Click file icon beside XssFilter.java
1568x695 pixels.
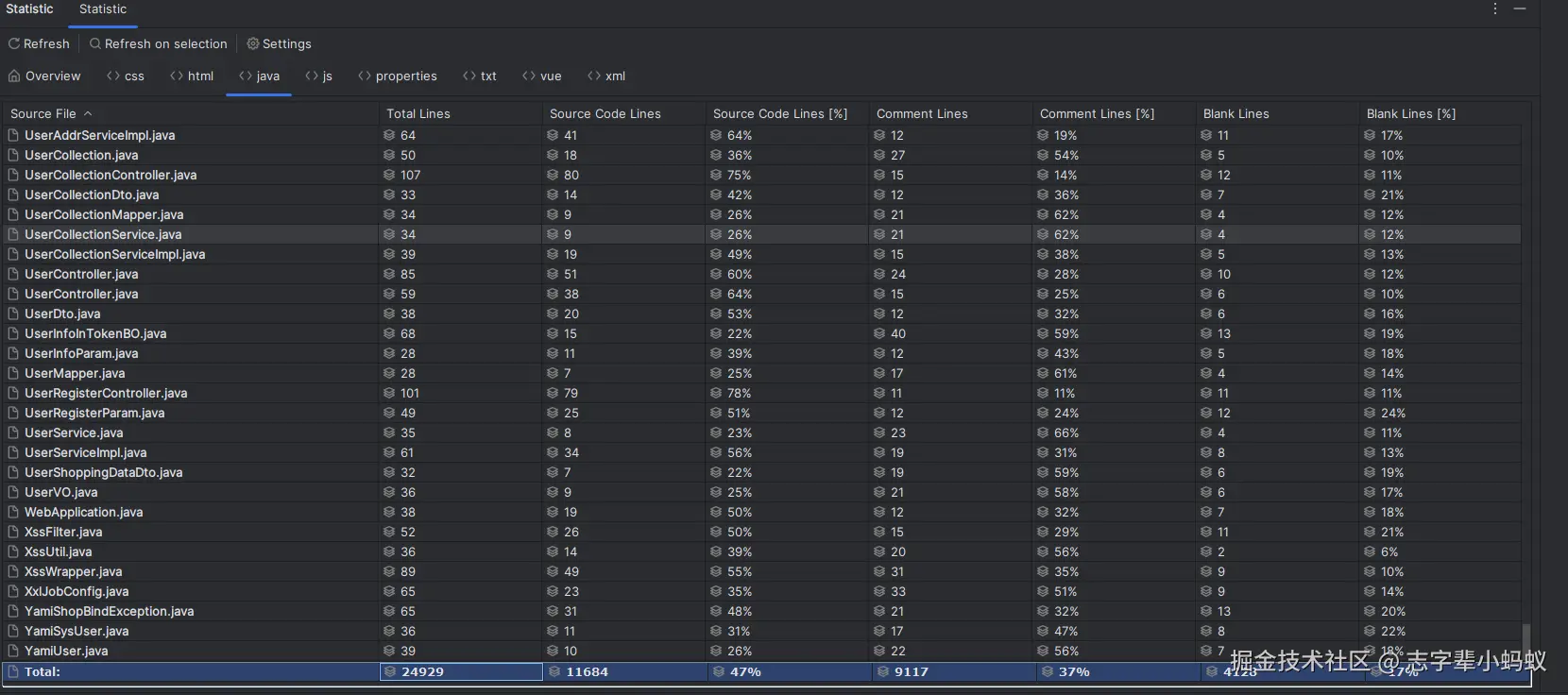coord(13,532)
